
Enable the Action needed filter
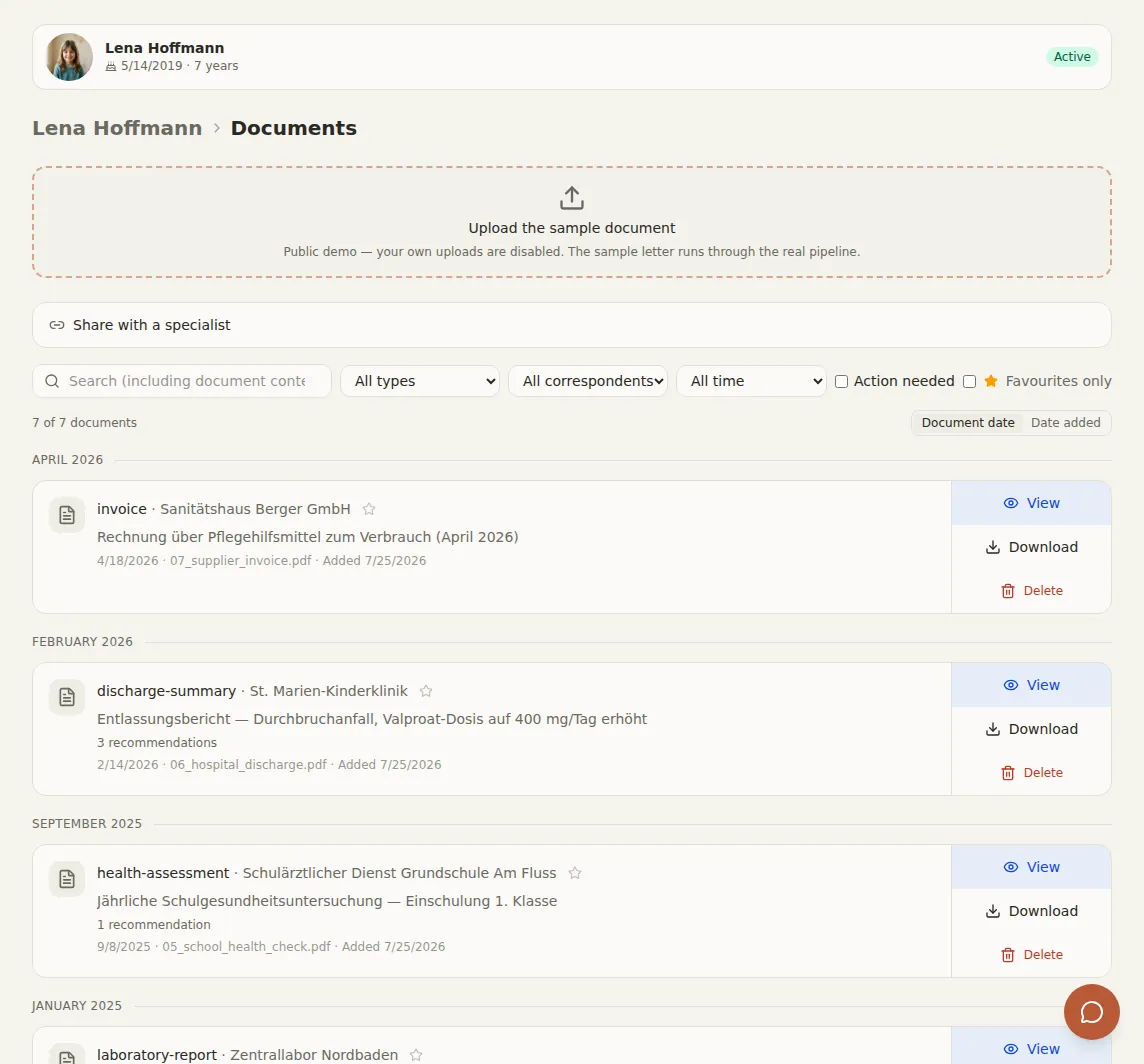tap(841, 381)
